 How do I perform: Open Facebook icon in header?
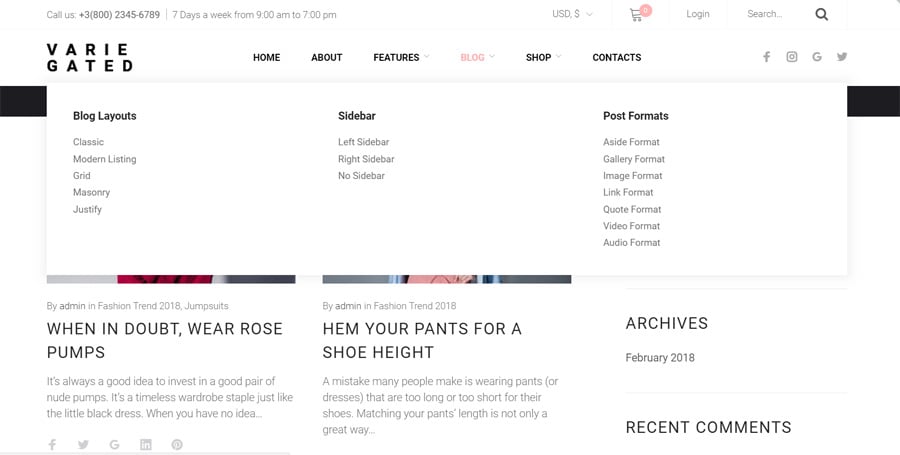(x=766, y=57)
